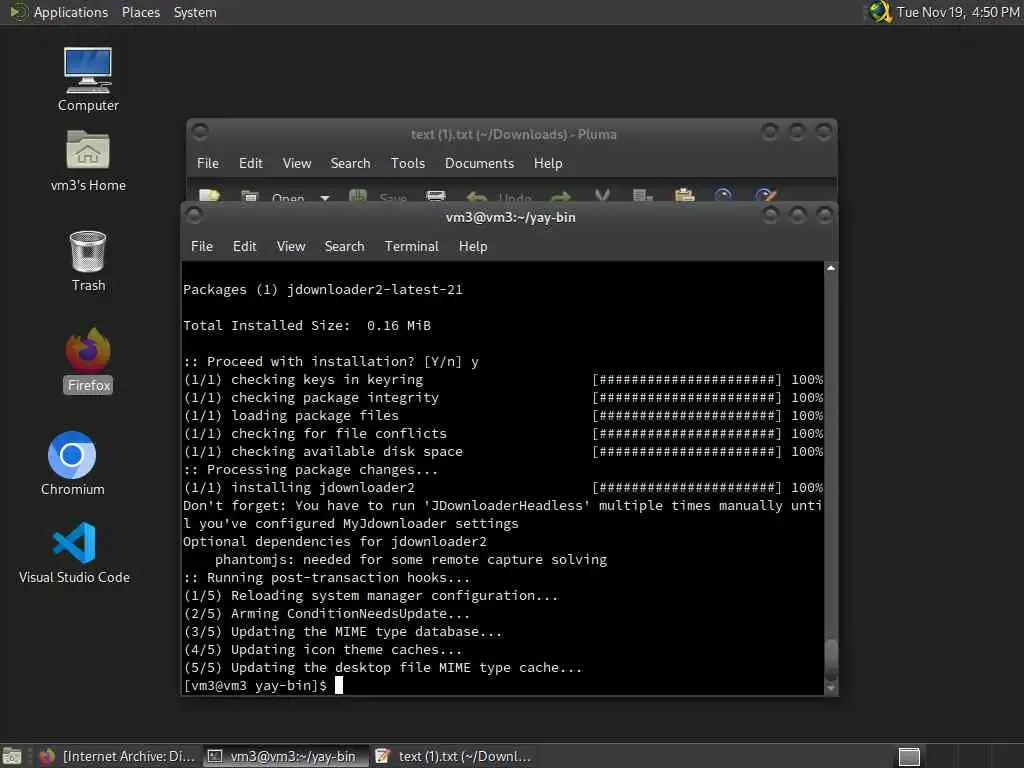Click the Find magnifier icon in Pluma
Image resolution: width=1024 pixels, height=768 pixels.
point(723,195)
